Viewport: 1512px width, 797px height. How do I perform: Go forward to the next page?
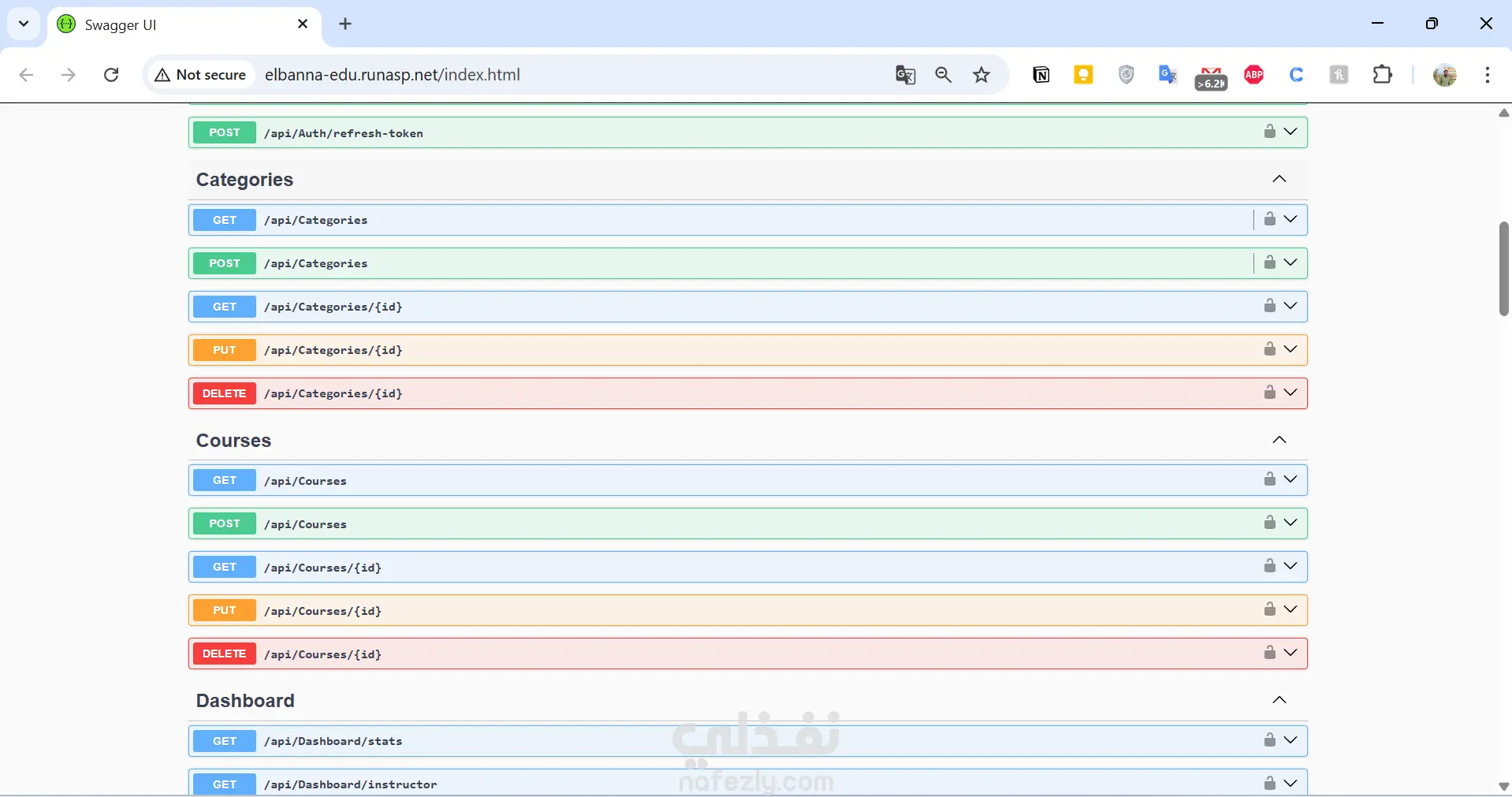(x=69, y=75)
